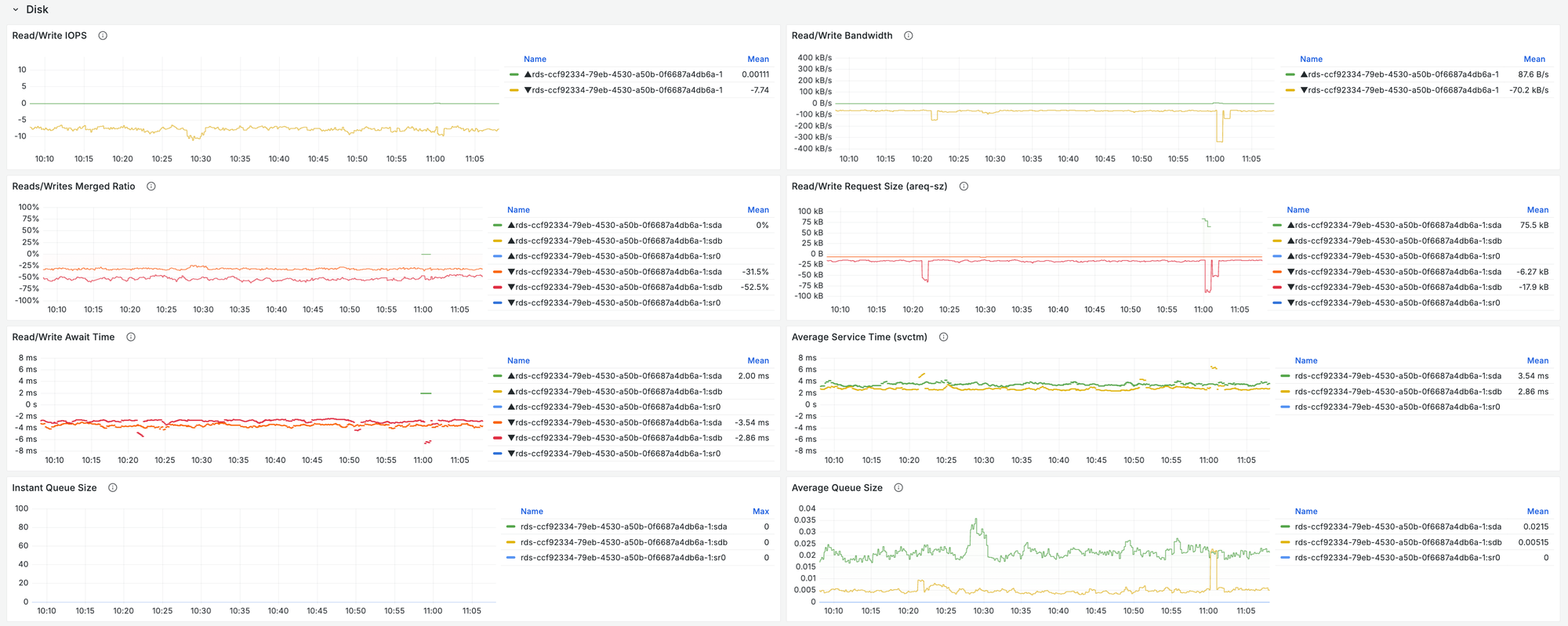The height and width of the screenshot is (626, 1568).
Task: Toggle sda series in Average Queue Size legend
Action: click(x=1397, y=527)
